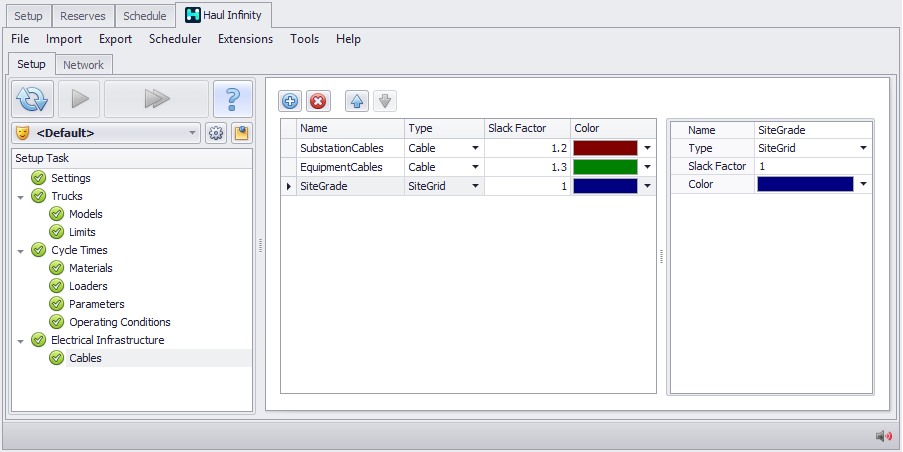903x452 pixels.
Task: Click the green check icon beside Loaders
Action: pos(56,286)
